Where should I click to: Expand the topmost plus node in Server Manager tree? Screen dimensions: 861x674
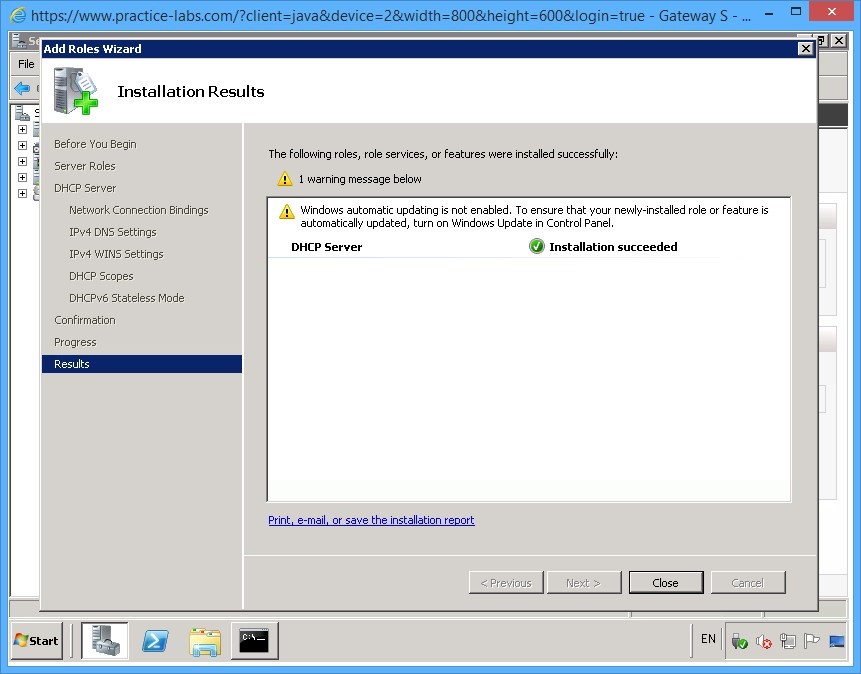tap(22, 130)
